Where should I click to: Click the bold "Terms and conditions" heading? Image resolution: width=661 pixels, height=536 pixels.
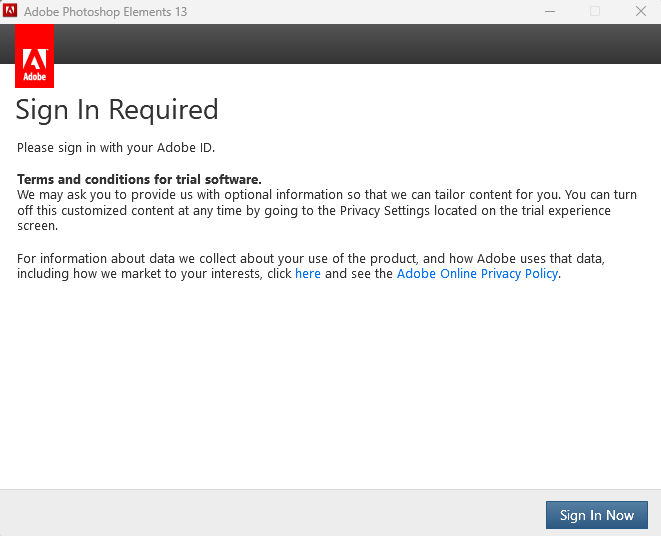tap(139, 179)
